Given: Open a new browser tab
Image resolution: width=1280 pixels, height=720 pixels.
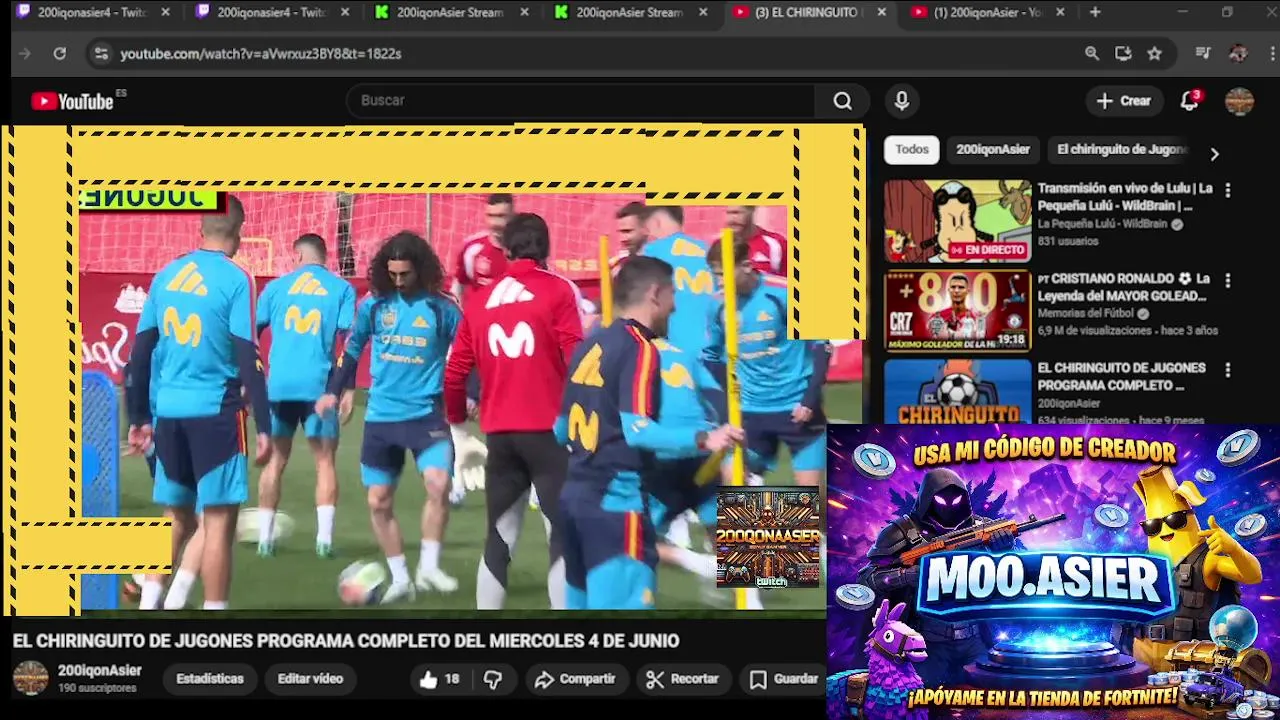Looking at the screenshot, I should click(x=1095, y=12).
